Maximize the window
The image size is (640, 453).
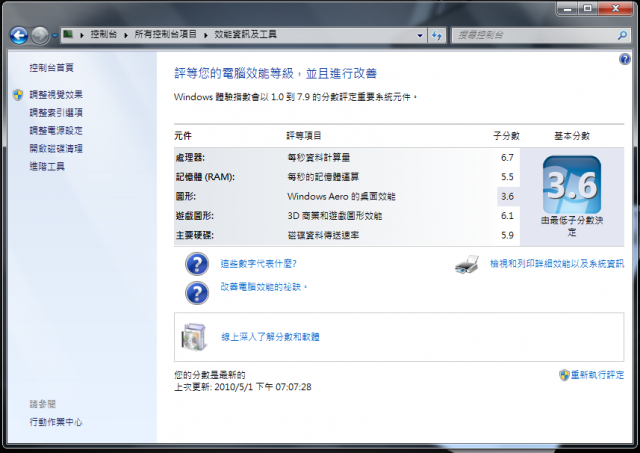click(x=587, y=9)
